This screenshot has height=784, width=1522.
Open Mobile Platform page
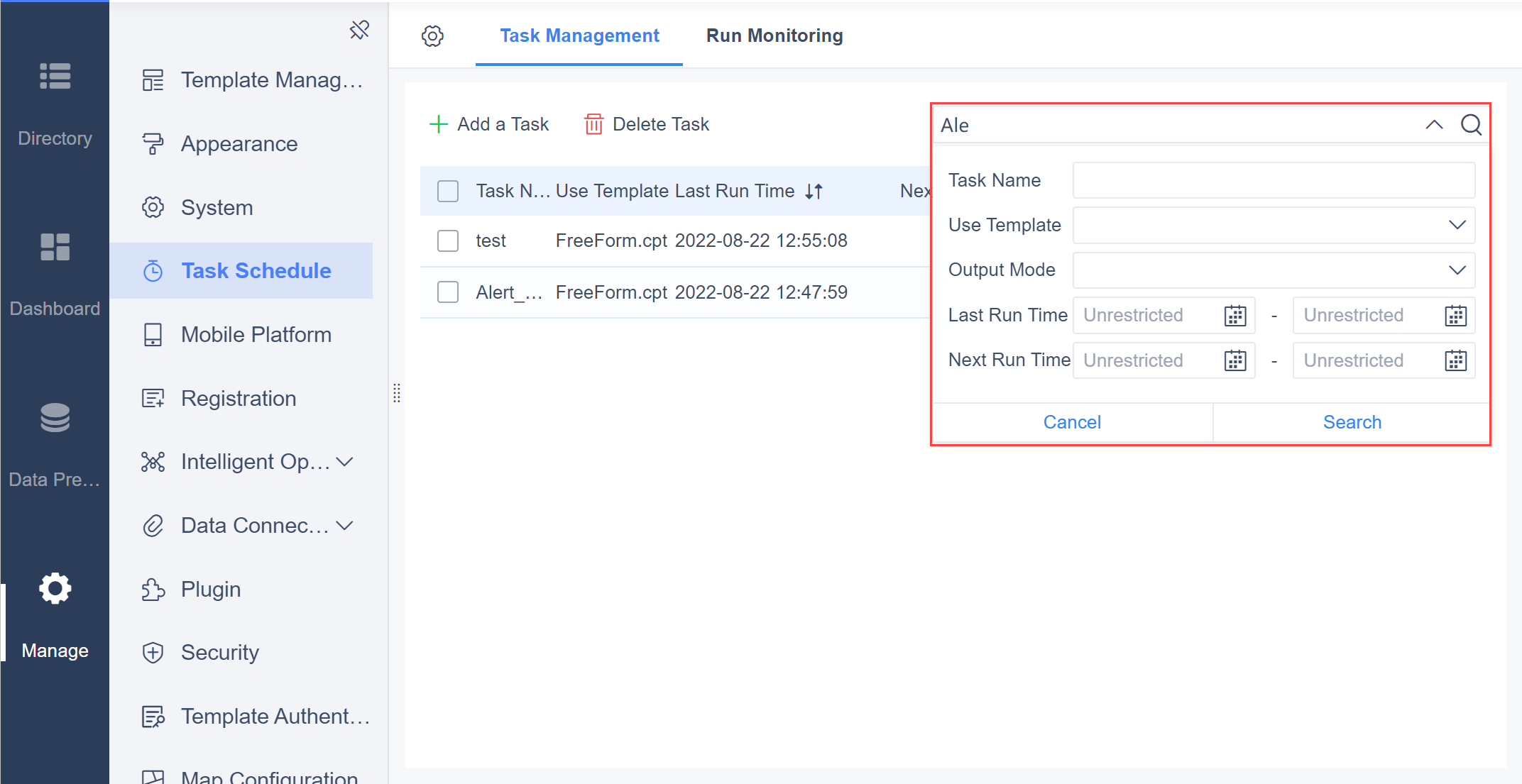[241, 334]
